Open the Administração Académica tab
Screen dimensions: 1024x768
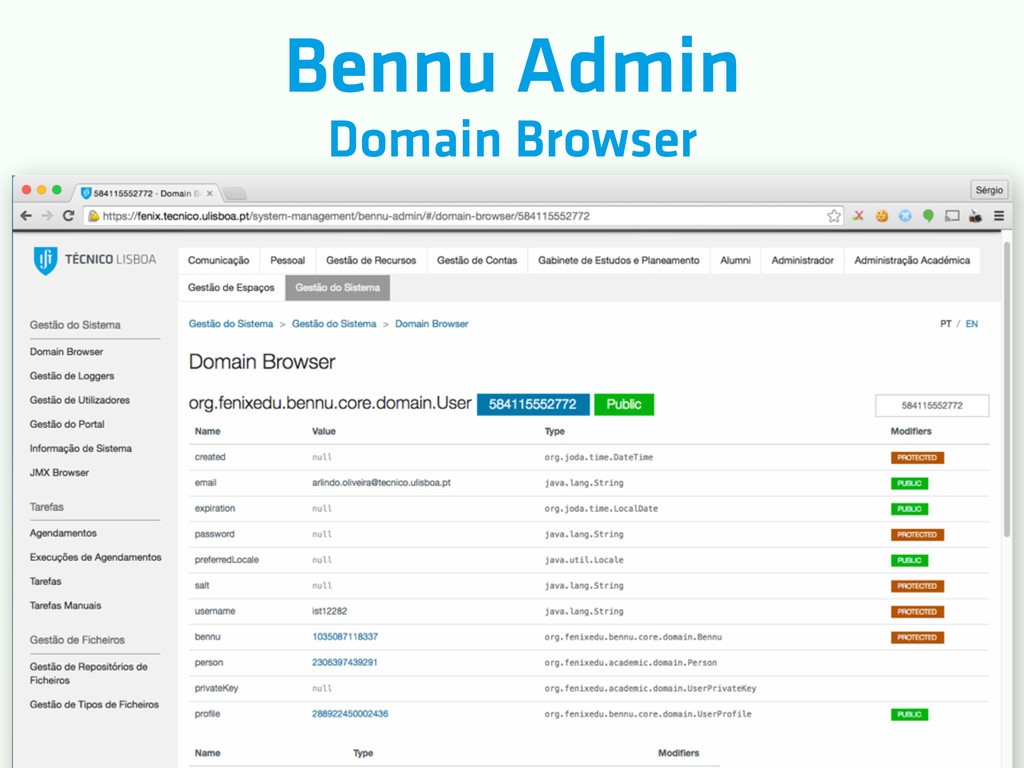912,260
